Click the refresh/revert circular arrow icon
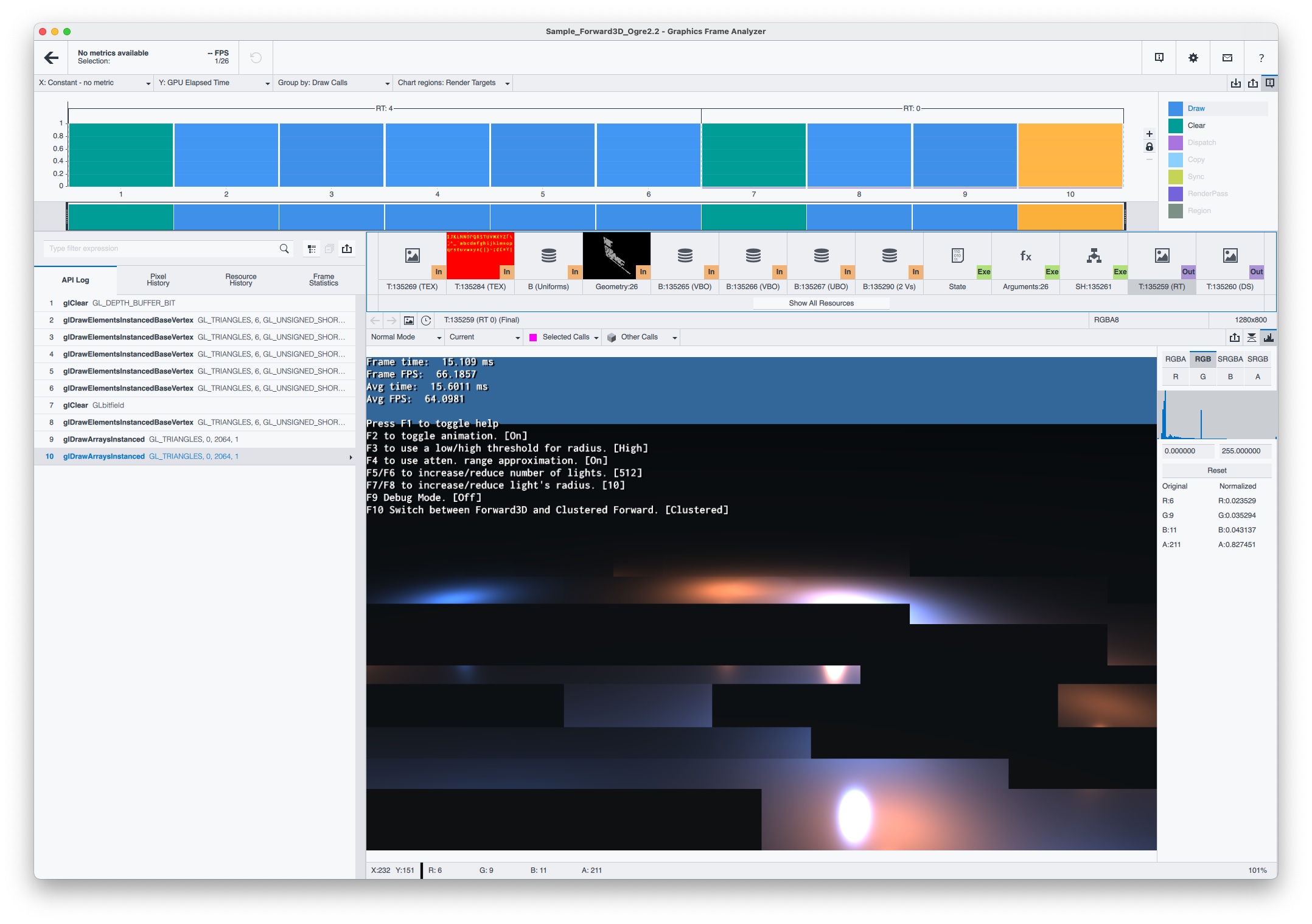This screenshot has width=1312, height=924. coord(256,58)
